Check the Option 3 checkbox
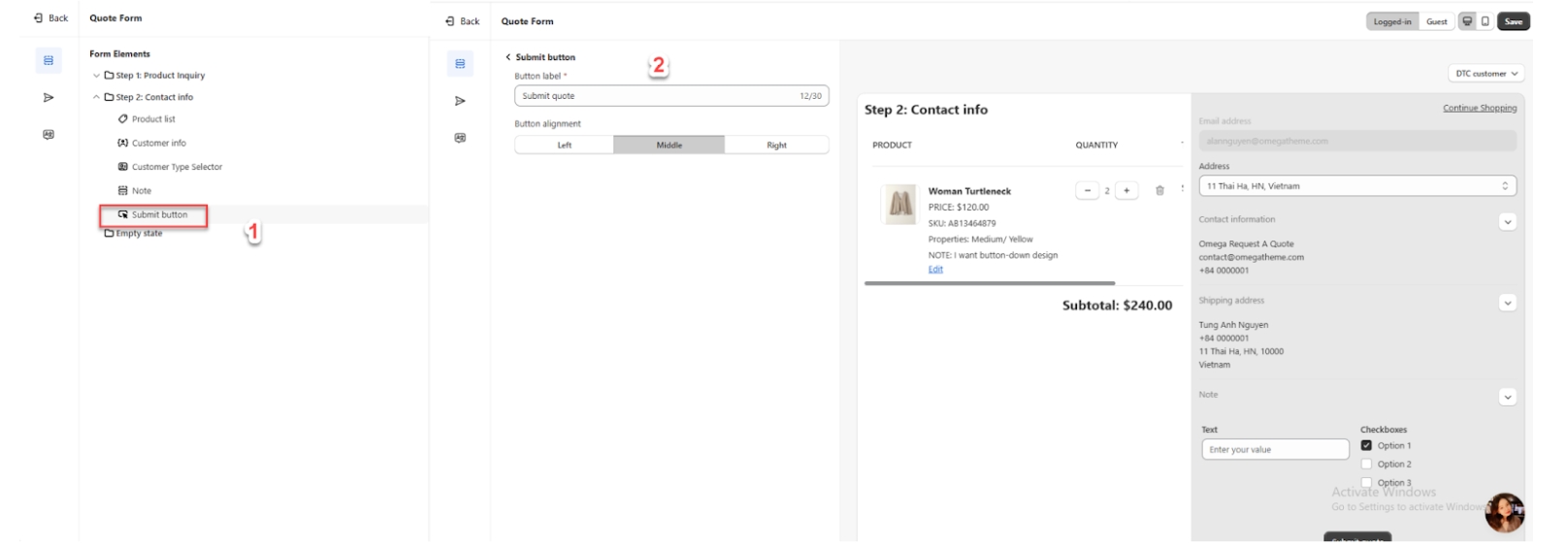1568x549 pixels. [x=1366, y=482]
